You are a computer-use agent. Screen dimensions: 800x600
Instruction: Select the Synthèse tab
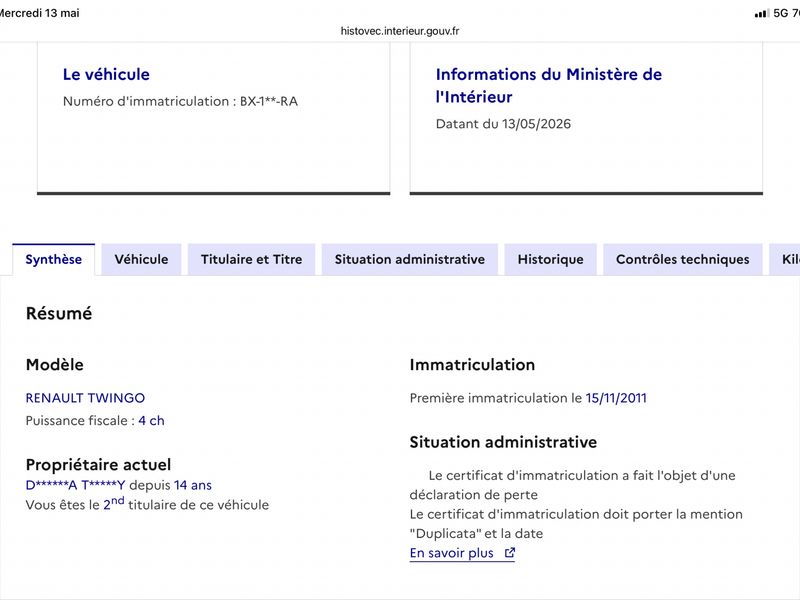(54, 260)
